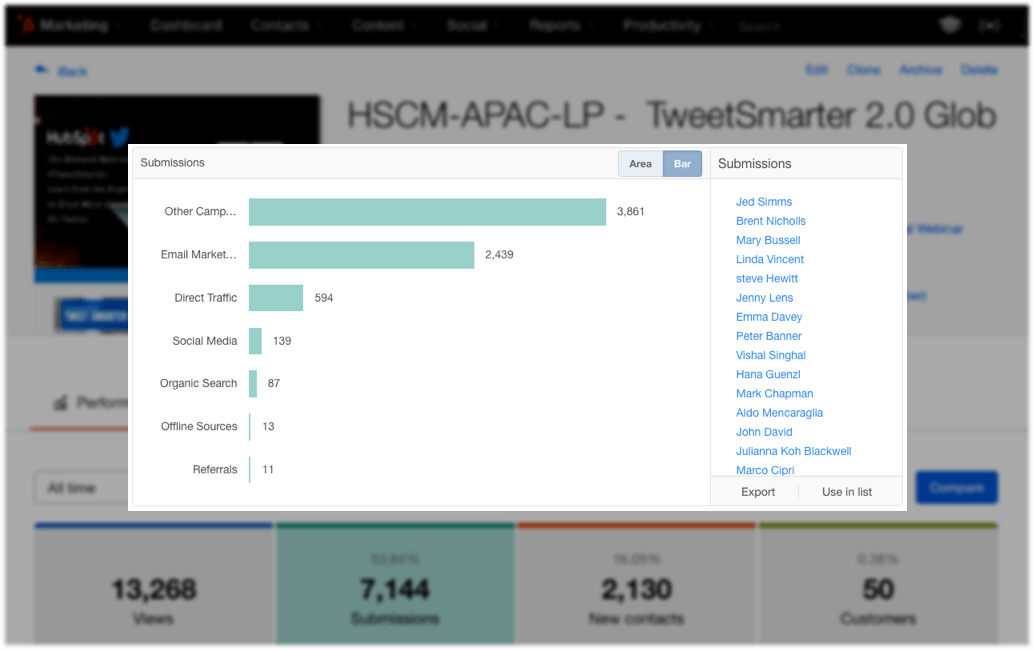This screenshot has width=1034, height=650.
Task: Open contact steve Hewitt
Action: point(767,278)
